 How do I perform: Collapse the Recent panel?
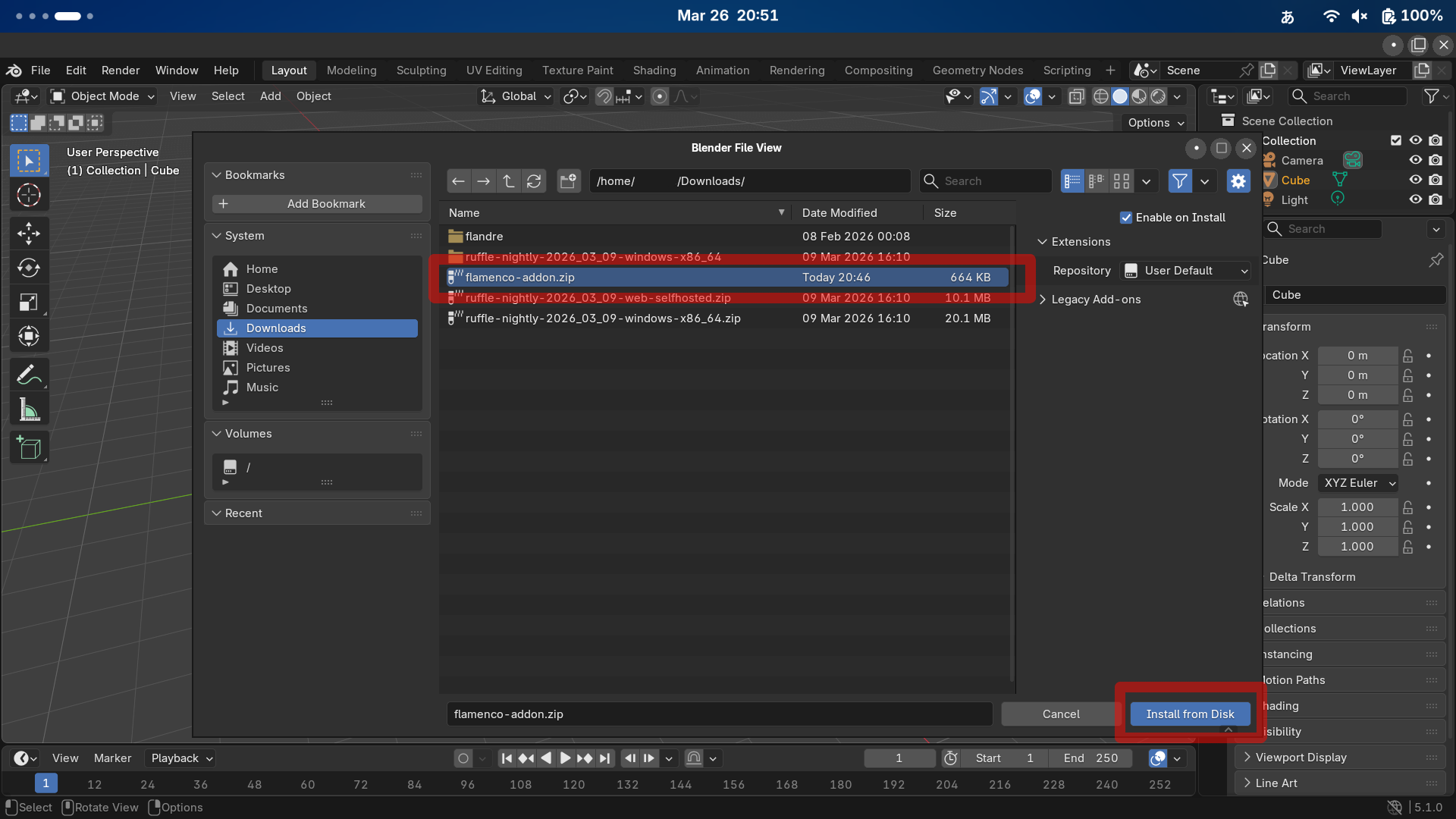point(217,513)
